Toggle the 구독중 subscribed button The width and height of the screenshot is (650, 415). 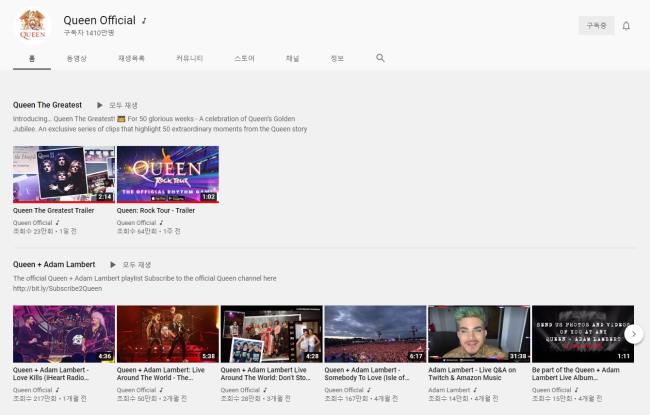click(x=596, y=26)
